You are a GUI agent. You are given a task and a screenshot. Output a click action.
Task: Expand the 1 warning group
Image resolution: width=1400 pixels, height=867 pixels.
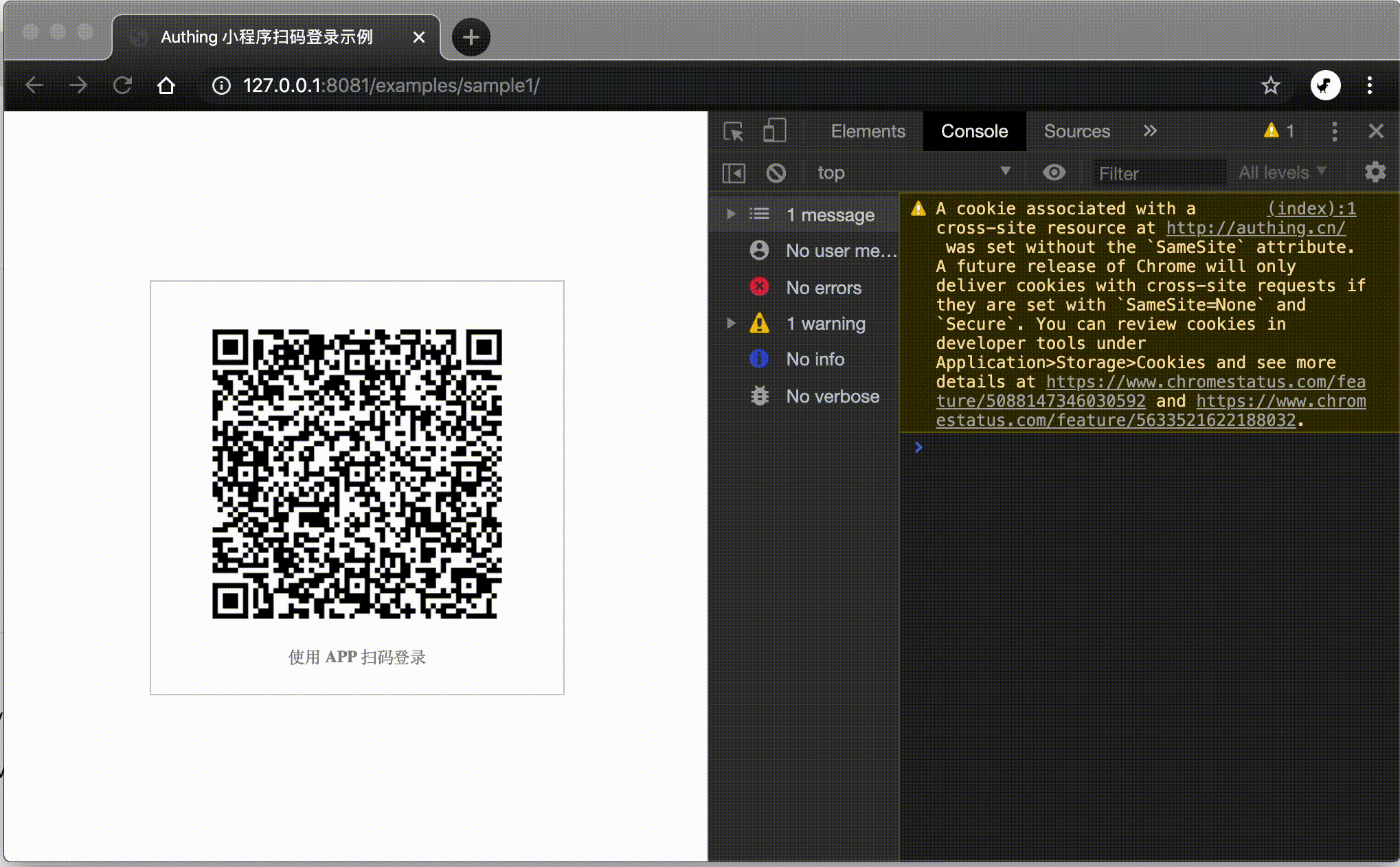731,323
